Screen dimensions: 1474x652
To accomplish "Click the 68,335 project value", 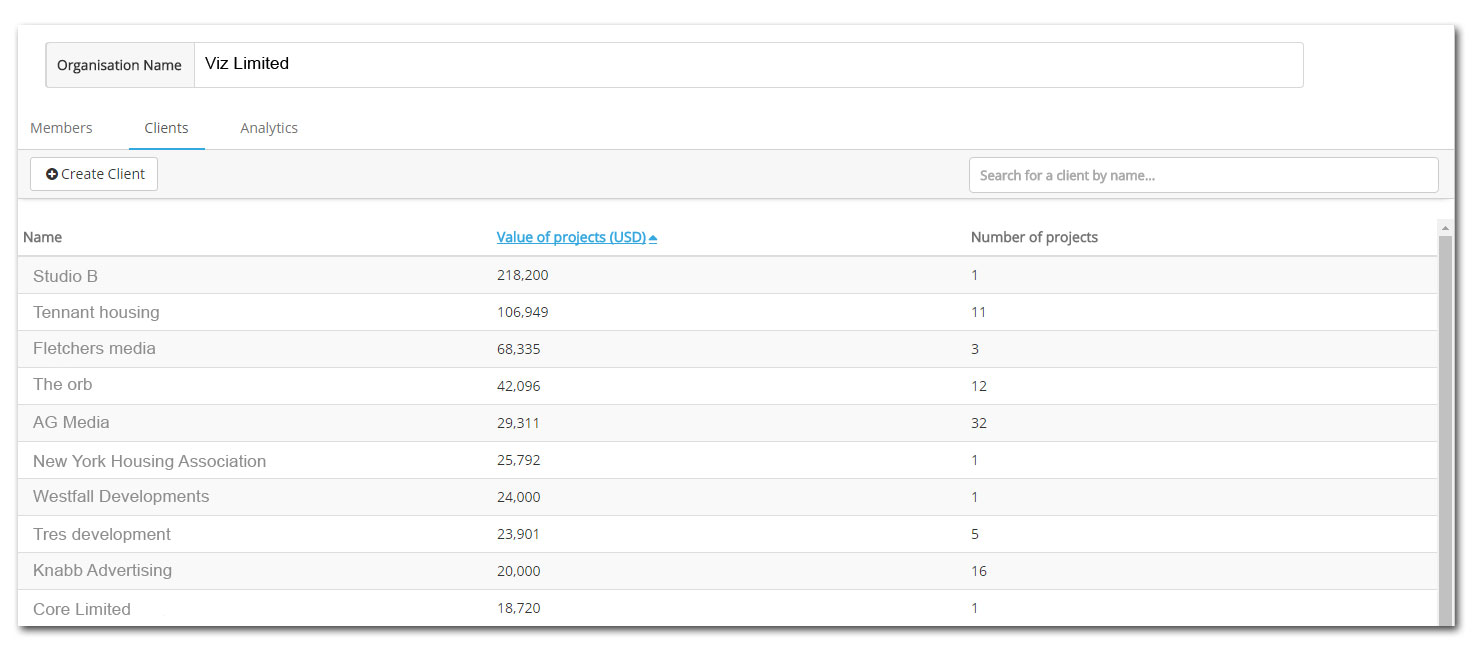I will coord(518,349).
